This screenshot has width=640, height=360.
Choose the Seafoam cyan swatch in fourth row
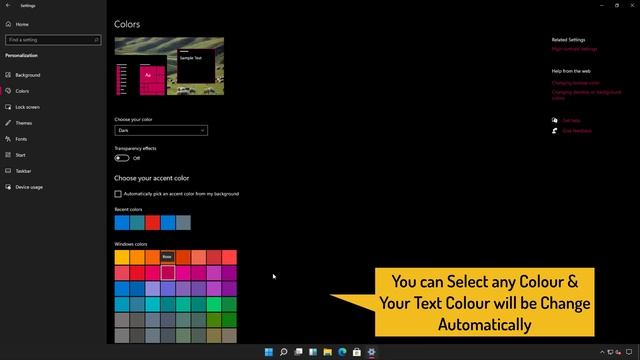[153, 304]
